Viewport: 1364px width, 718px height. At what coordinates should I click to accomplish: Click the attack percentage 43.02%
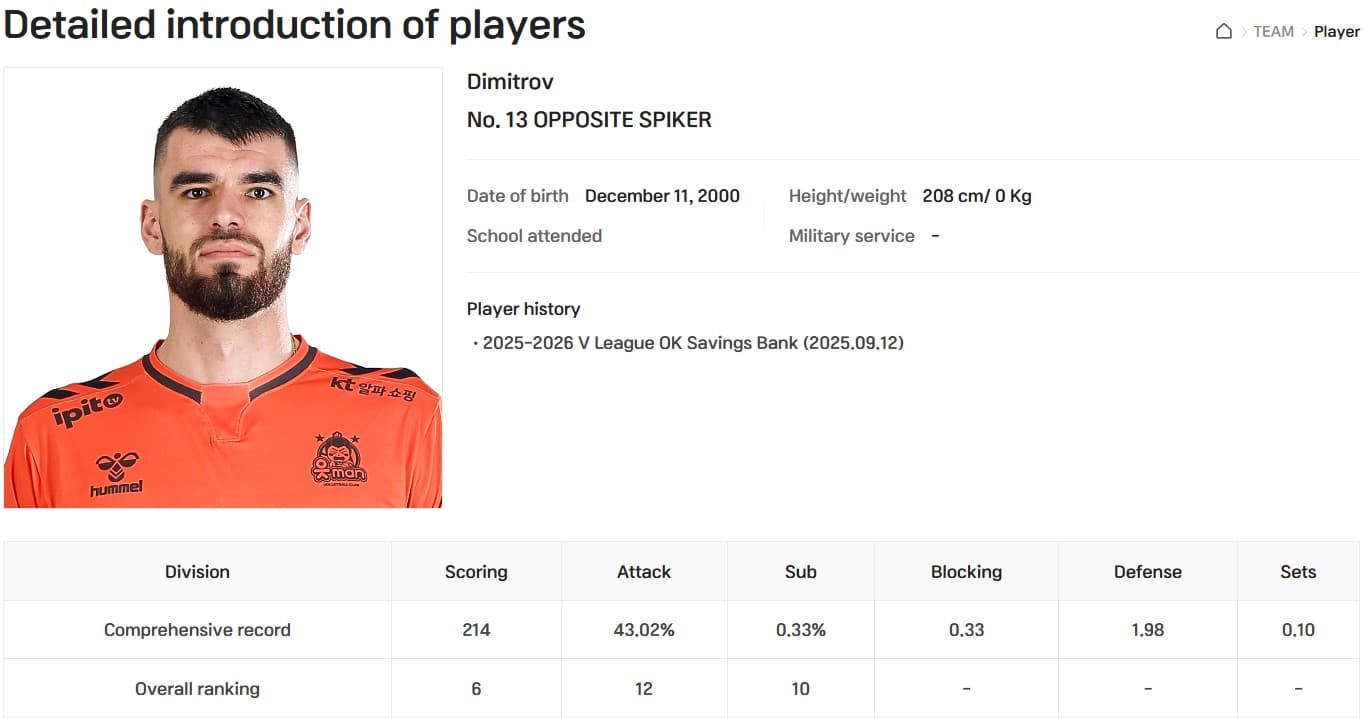pyautogui.click(x=644, y=630)
